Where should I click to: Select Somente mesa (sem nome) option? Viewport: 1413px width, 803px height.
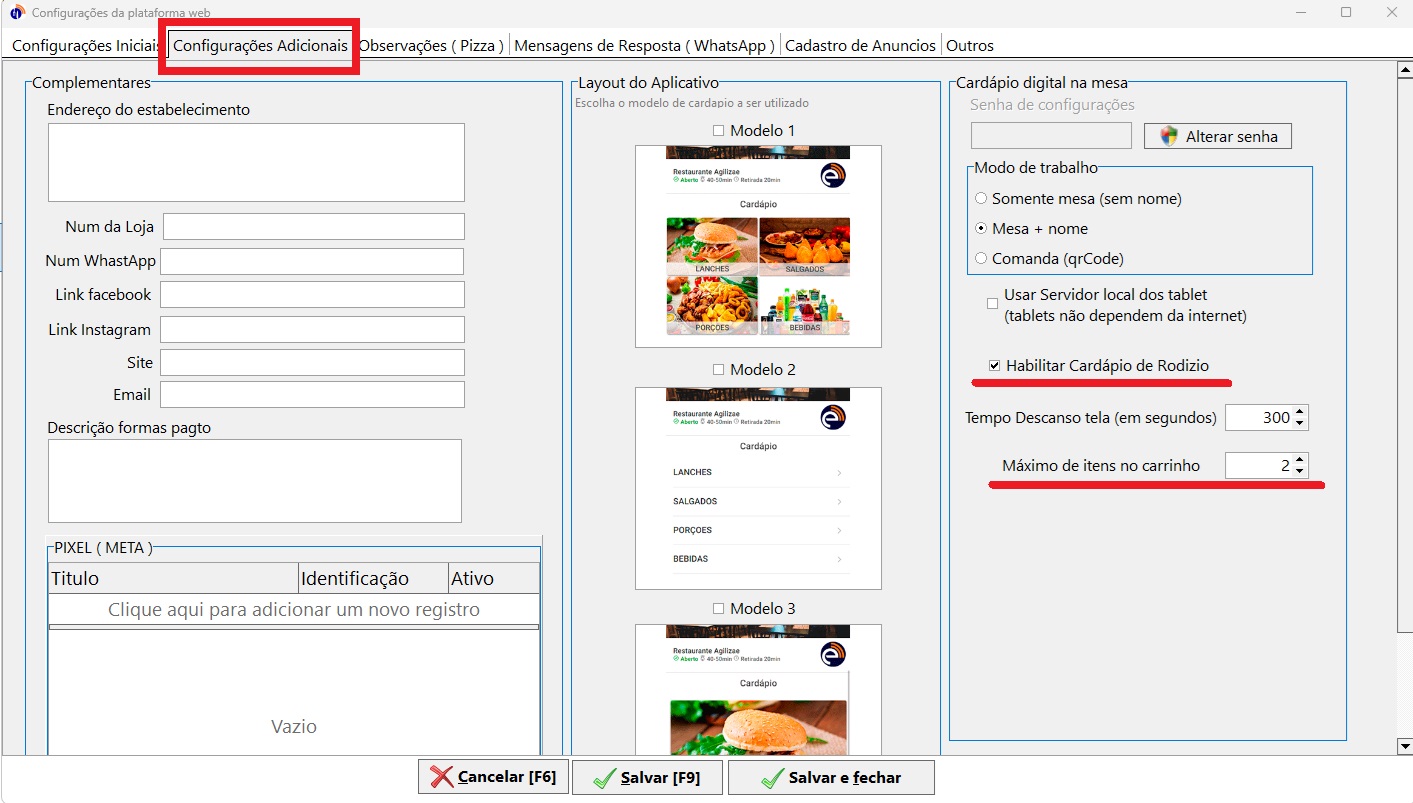pos(981,199)
